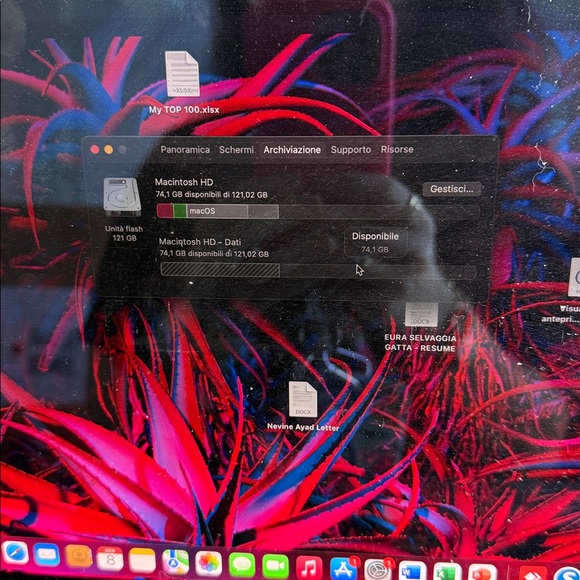Switch to the Panoramica tab

pyautogui.click(x=185, y=150)
